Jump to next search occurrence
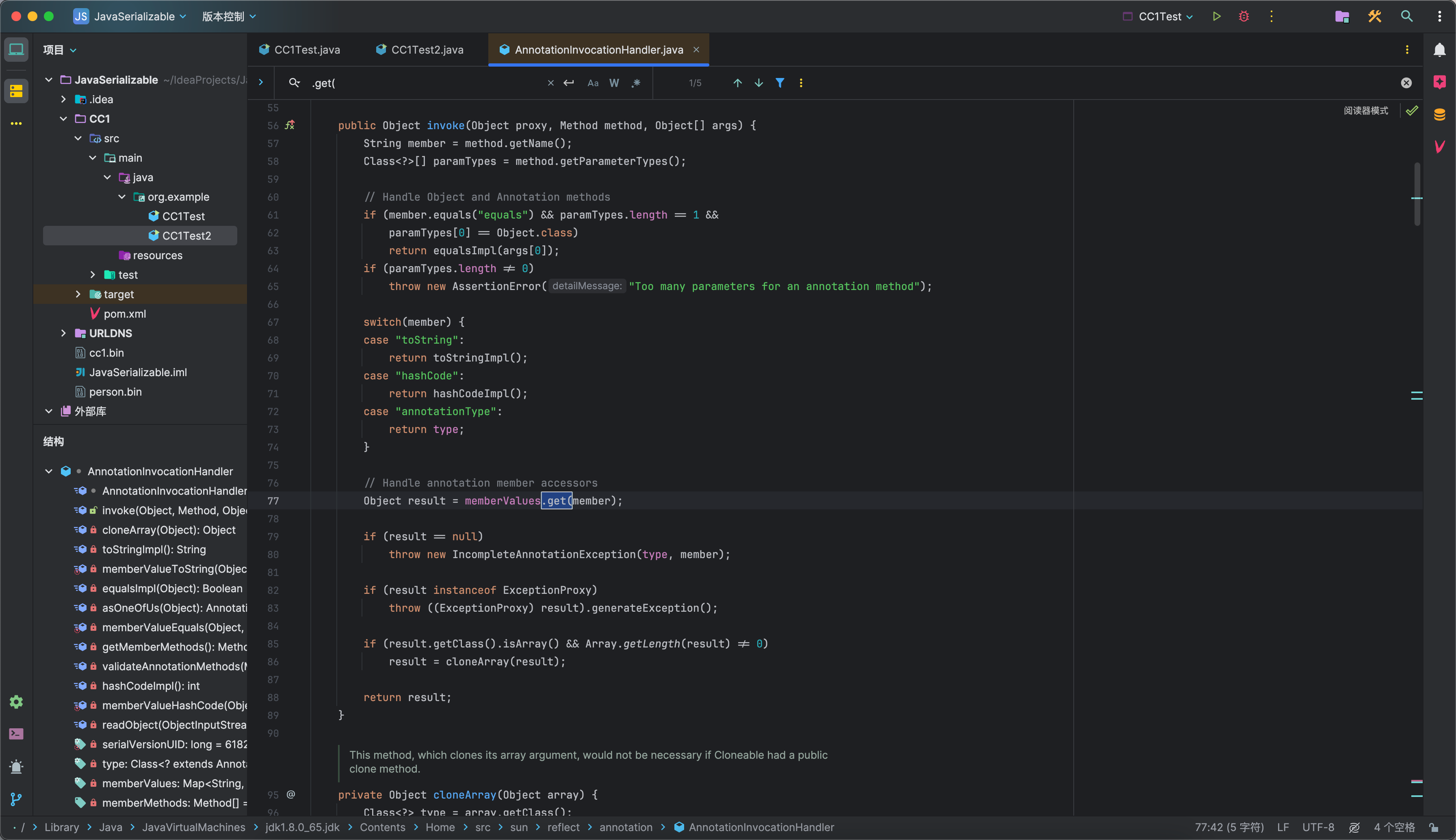1456x840 pixels. [758, 83]
